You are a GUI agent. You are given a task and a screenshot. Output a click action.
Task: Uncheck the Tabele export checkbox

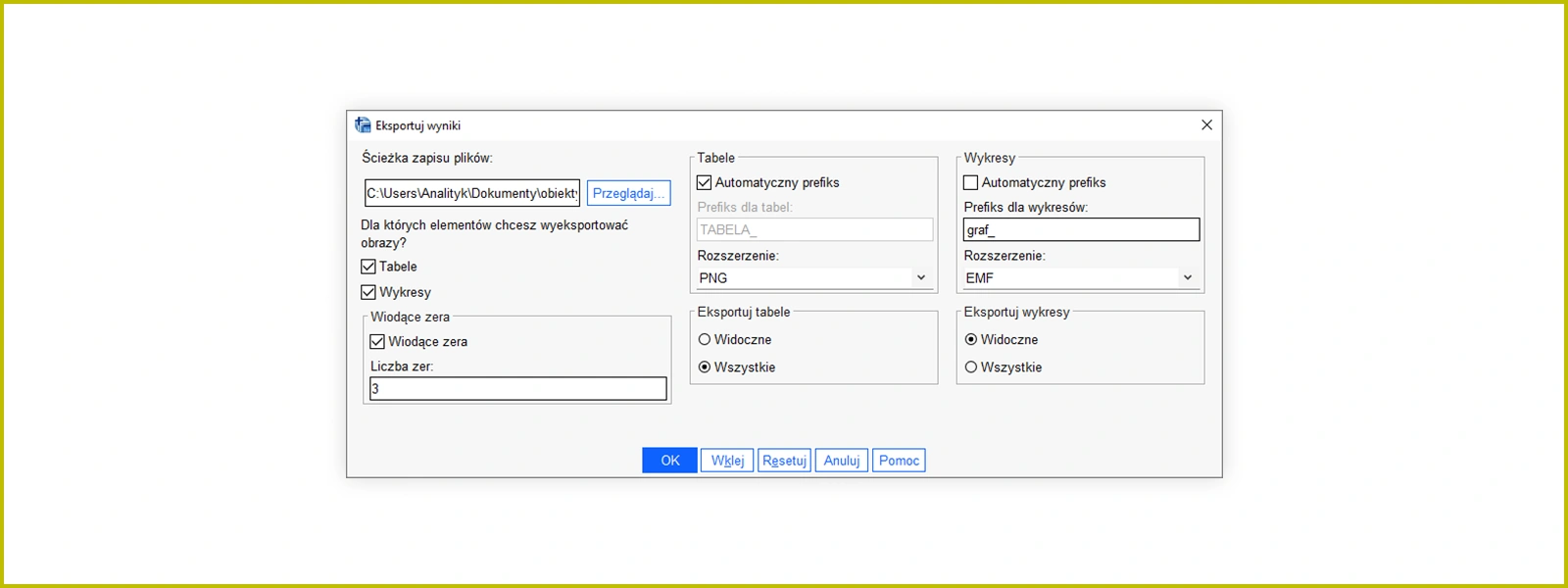[x=368, y=267]
